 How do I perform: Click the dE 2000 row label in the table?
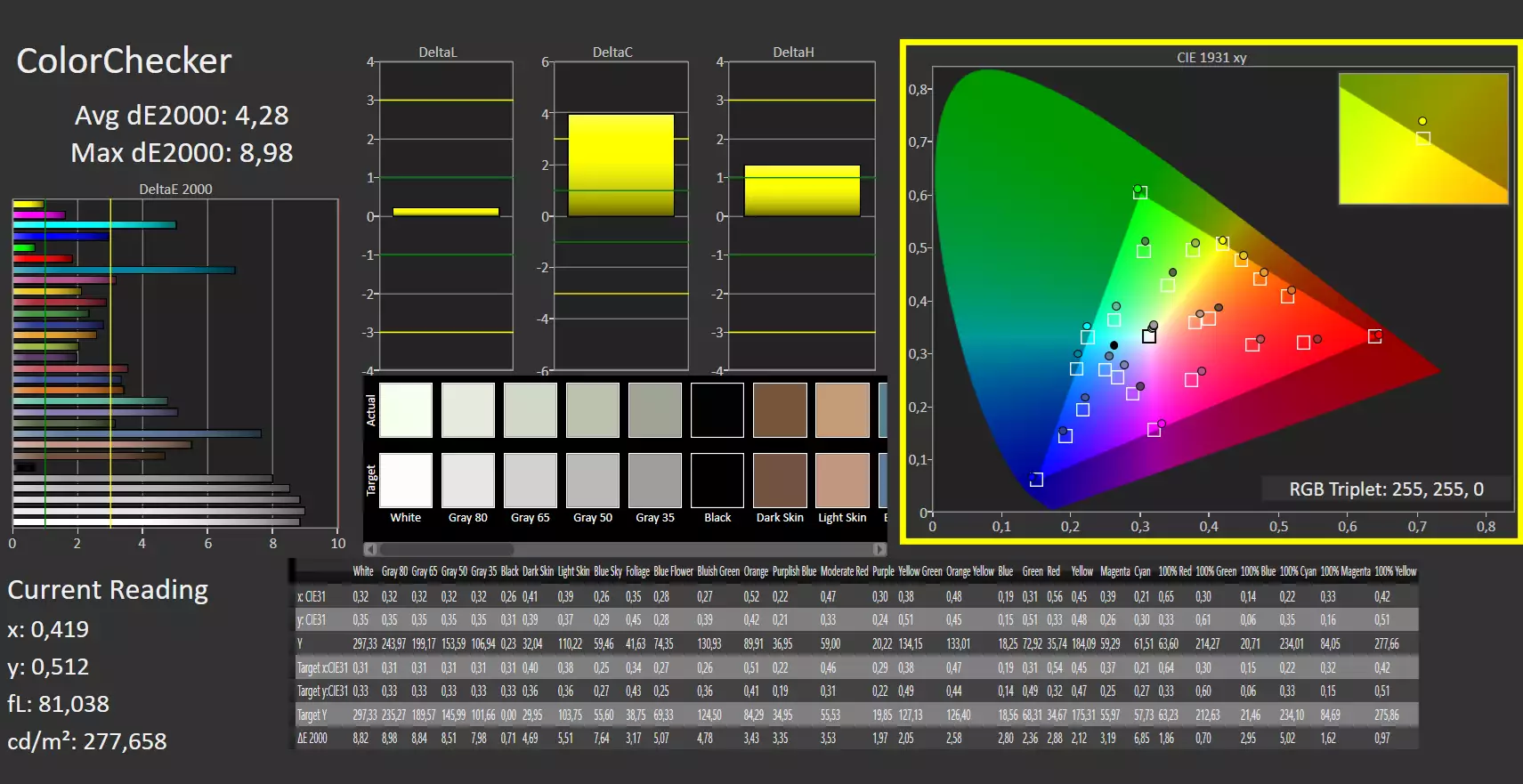[312, 738]
